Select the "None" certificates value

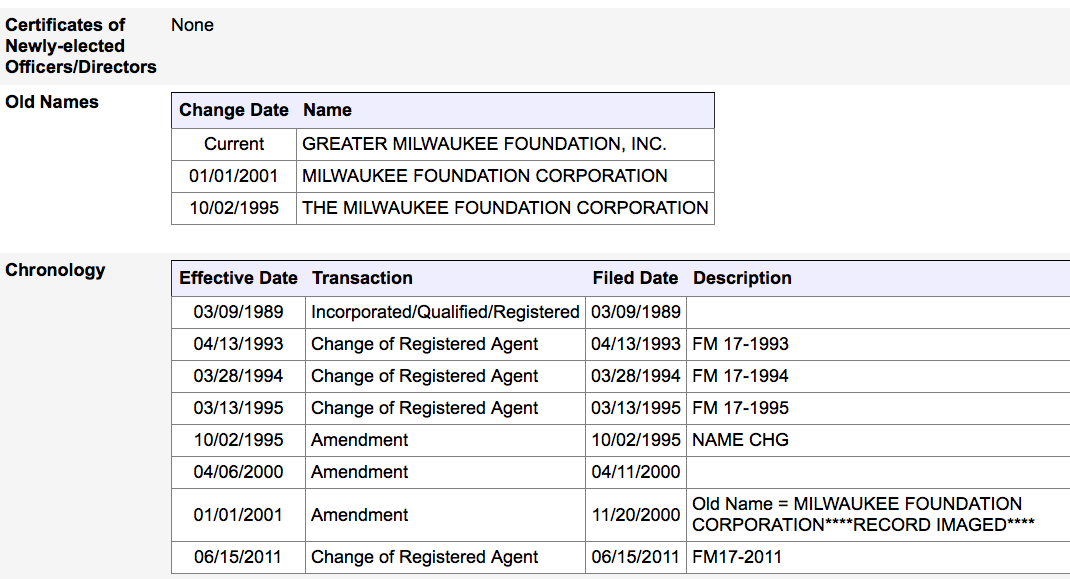pos(192,25)
